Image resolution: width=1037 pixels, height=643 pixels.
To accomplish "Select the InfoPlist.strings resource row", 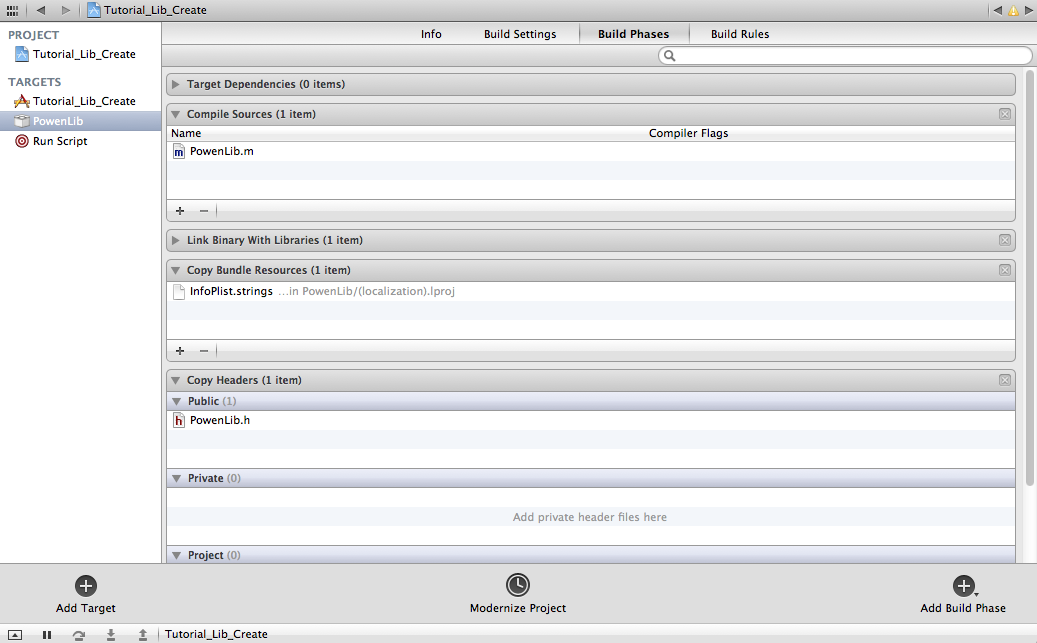I will [x=591, y=291].
